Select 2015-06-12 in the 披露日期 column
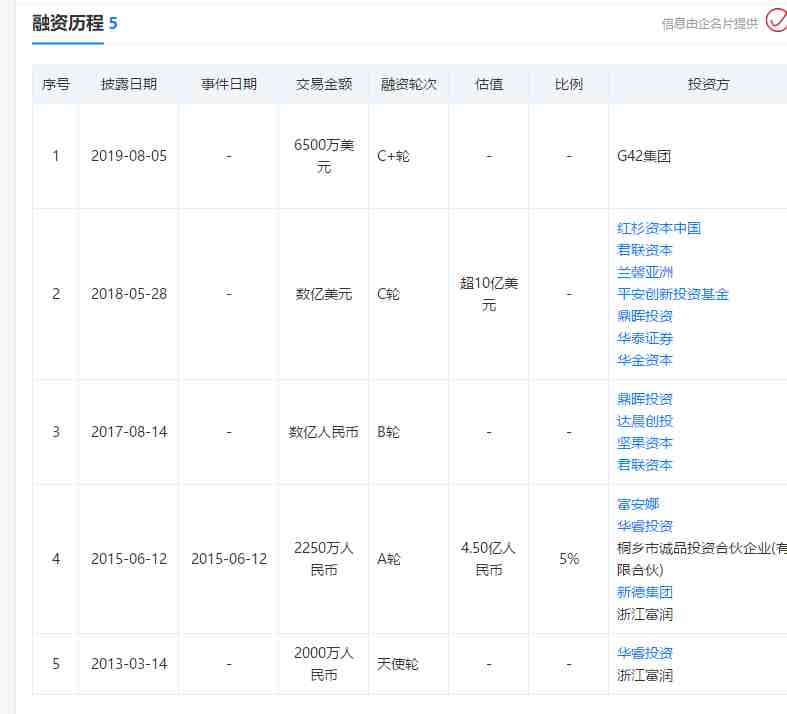The height and width of the screenshot is (714, 787). click(129, 559)
